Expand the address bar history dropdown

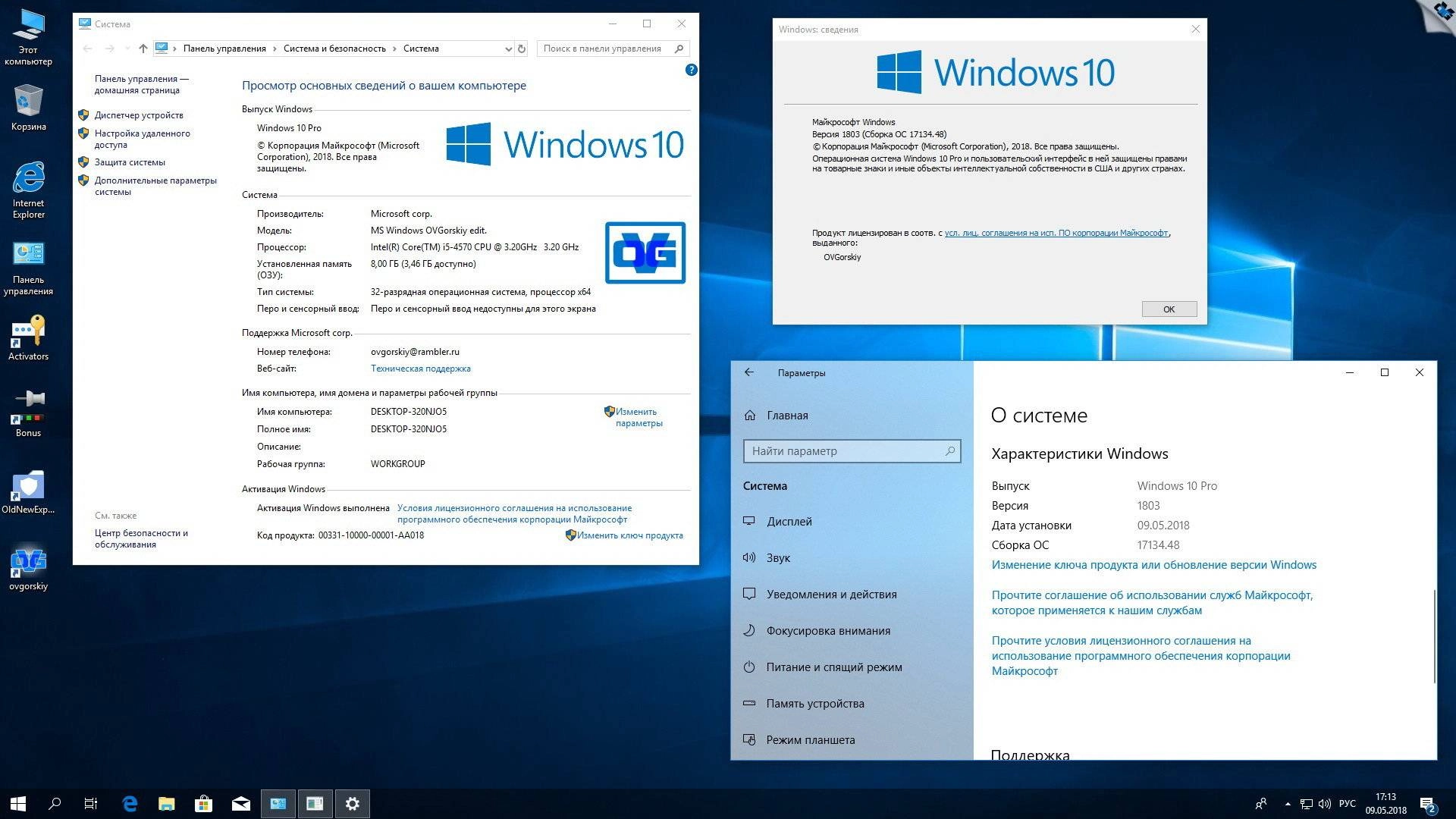point(507,49)
